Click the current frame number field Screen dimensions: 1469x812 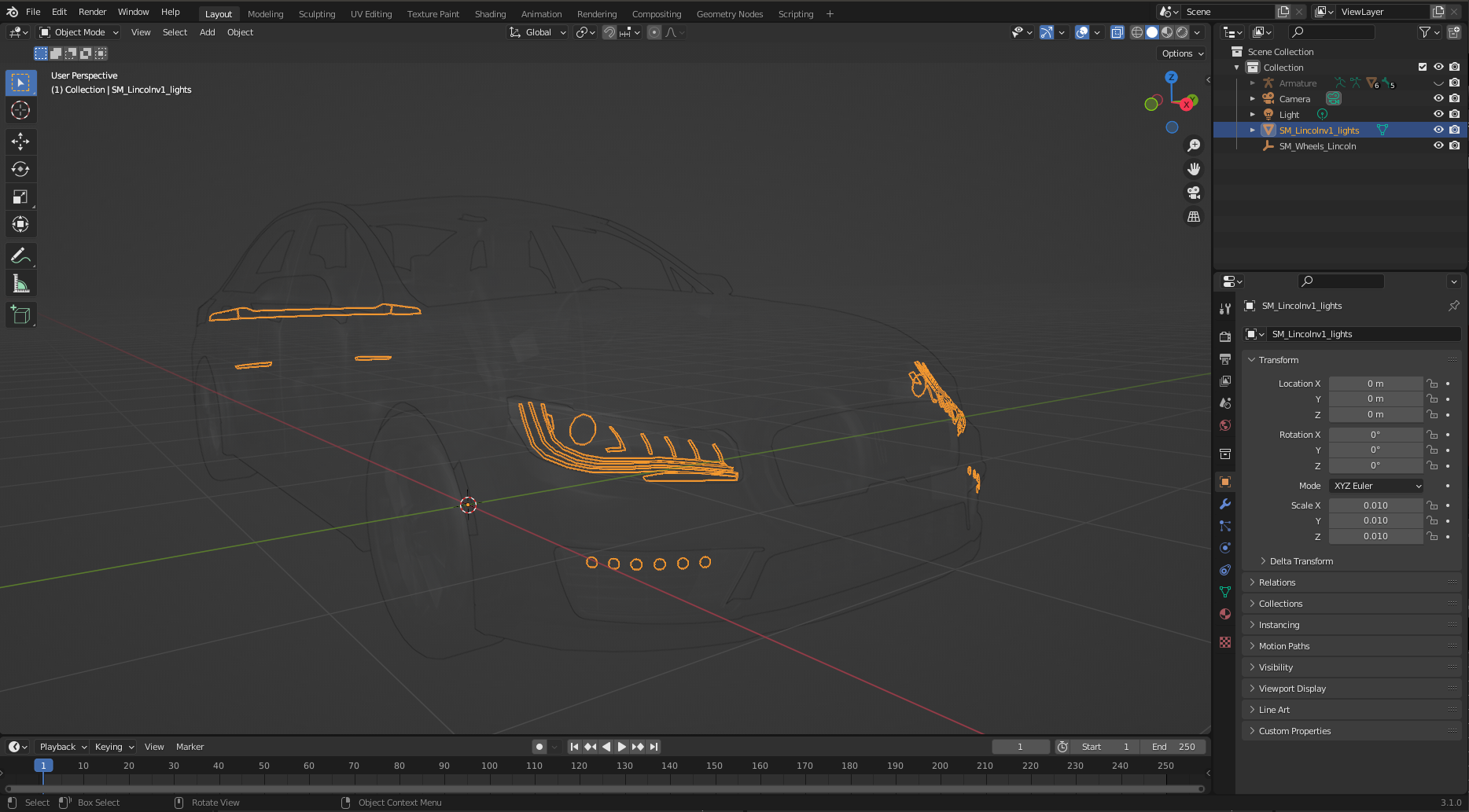(1020, 746)
